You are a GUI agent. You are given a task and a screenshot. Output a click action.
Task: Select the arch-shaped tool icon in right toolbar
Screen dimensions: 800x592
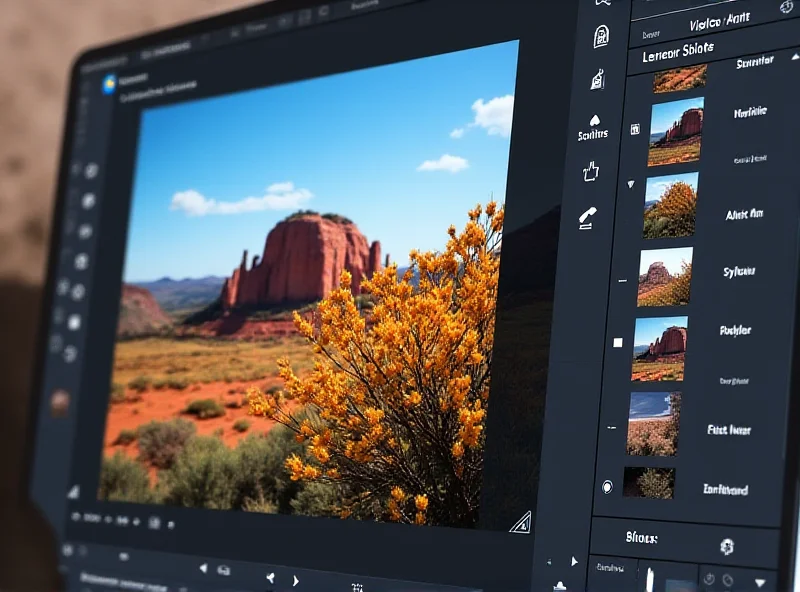click(x=601, y=36)
